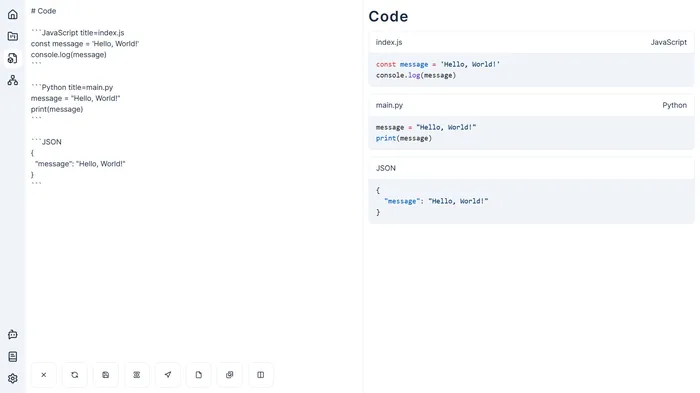Click the duplicate copy toolbar icon

point(229,375)
